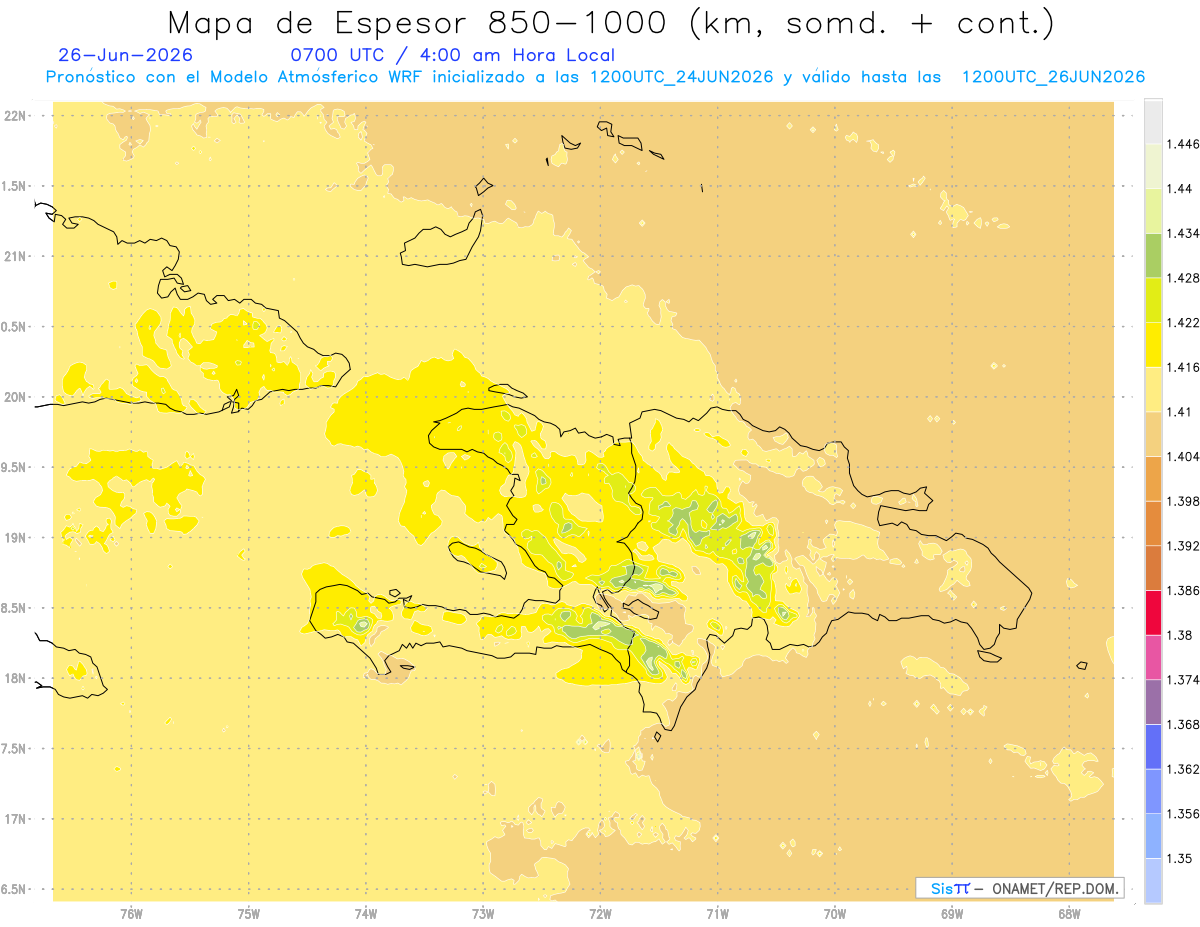The image size is (1200, 927).
Task: Click the legend value '1.374'
Action: [x=1184, y=680]
